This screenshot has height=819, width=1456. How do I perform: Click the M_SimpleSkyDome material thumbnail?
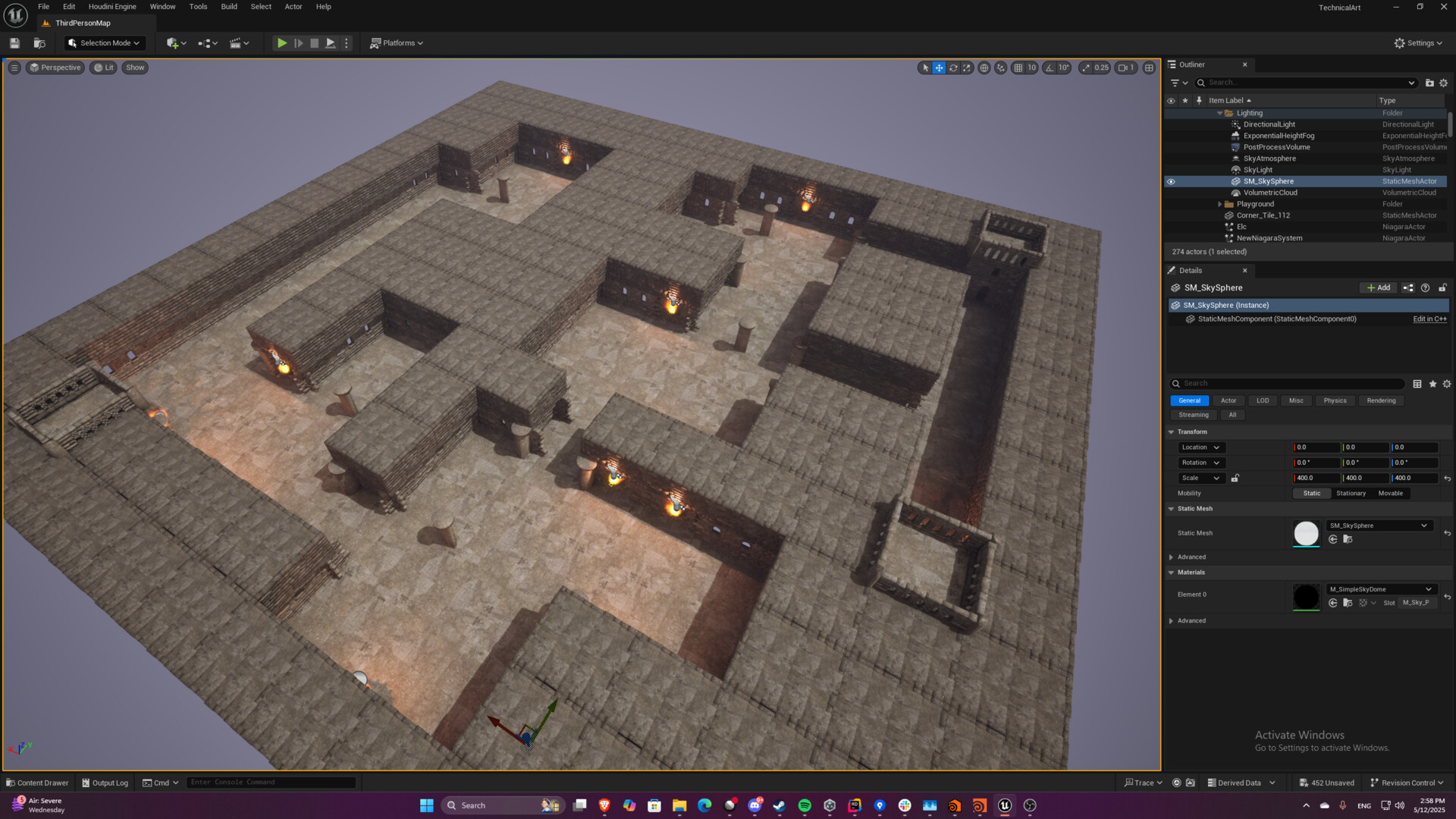1306,596
